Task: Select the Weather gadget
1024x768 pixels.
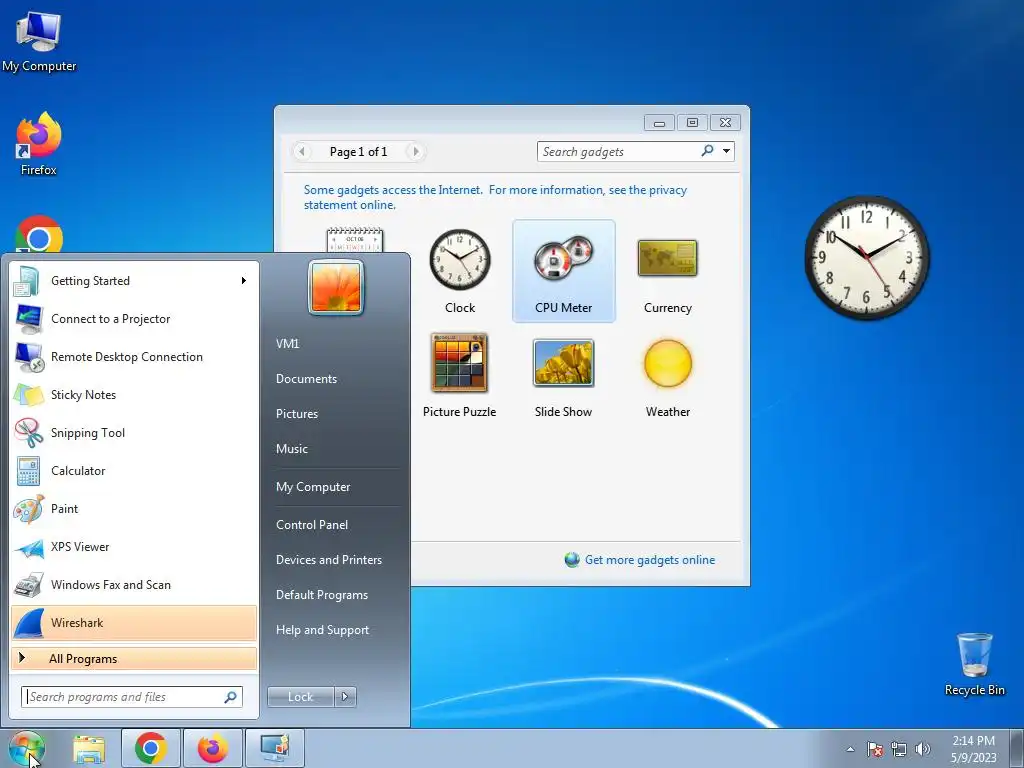Action: click(667, 376)
